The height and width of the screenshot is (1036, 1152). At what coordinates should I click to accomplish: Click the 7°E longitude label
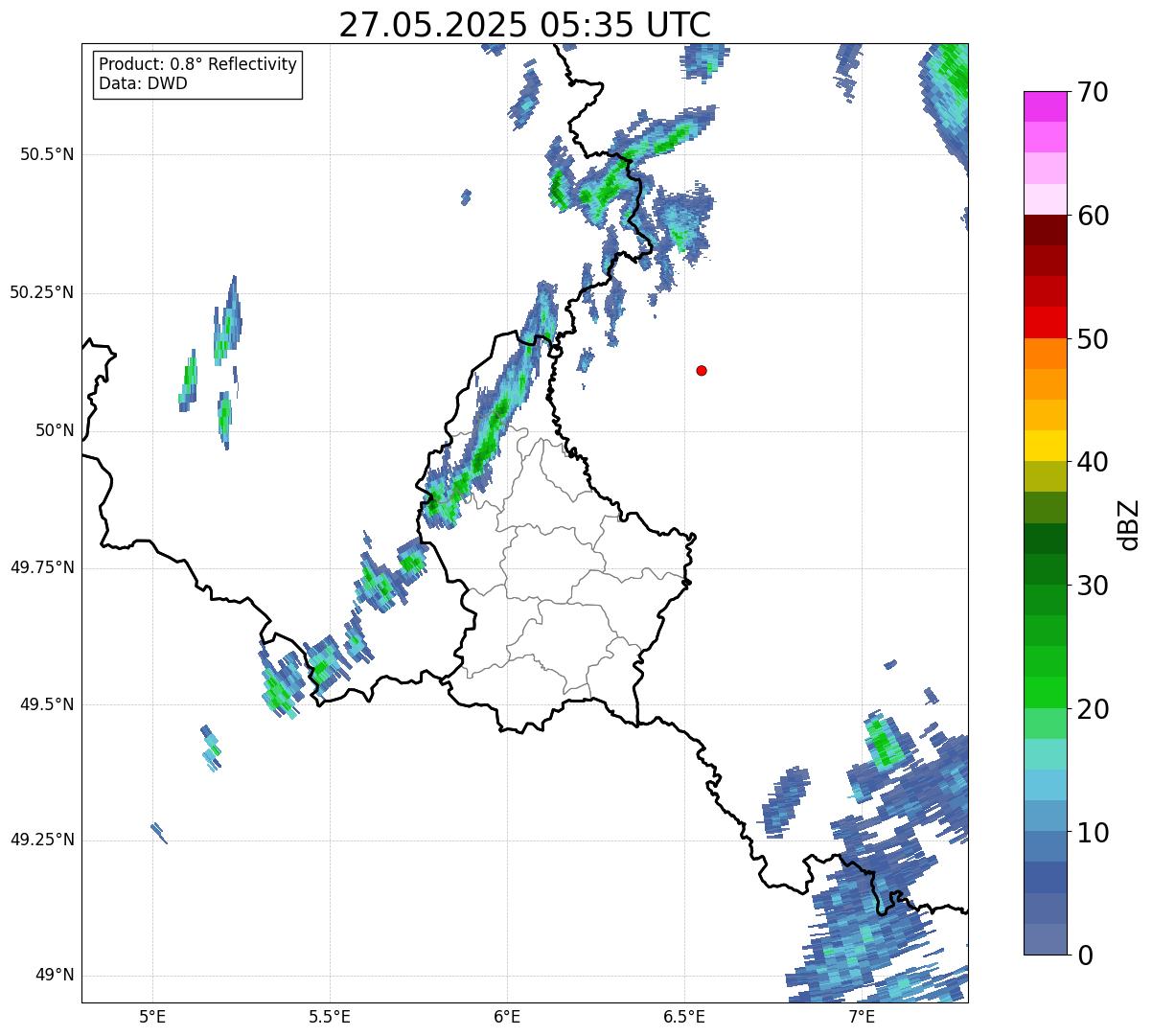click(x=862, y=1016)
